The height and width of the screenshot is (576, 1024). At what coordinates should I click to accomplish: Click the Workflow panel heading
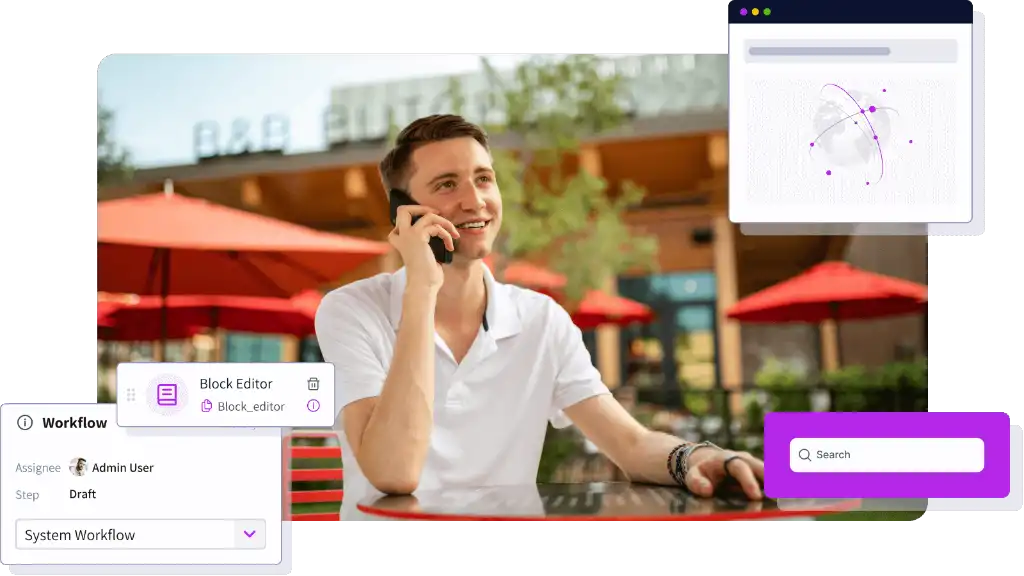(74, 423)
